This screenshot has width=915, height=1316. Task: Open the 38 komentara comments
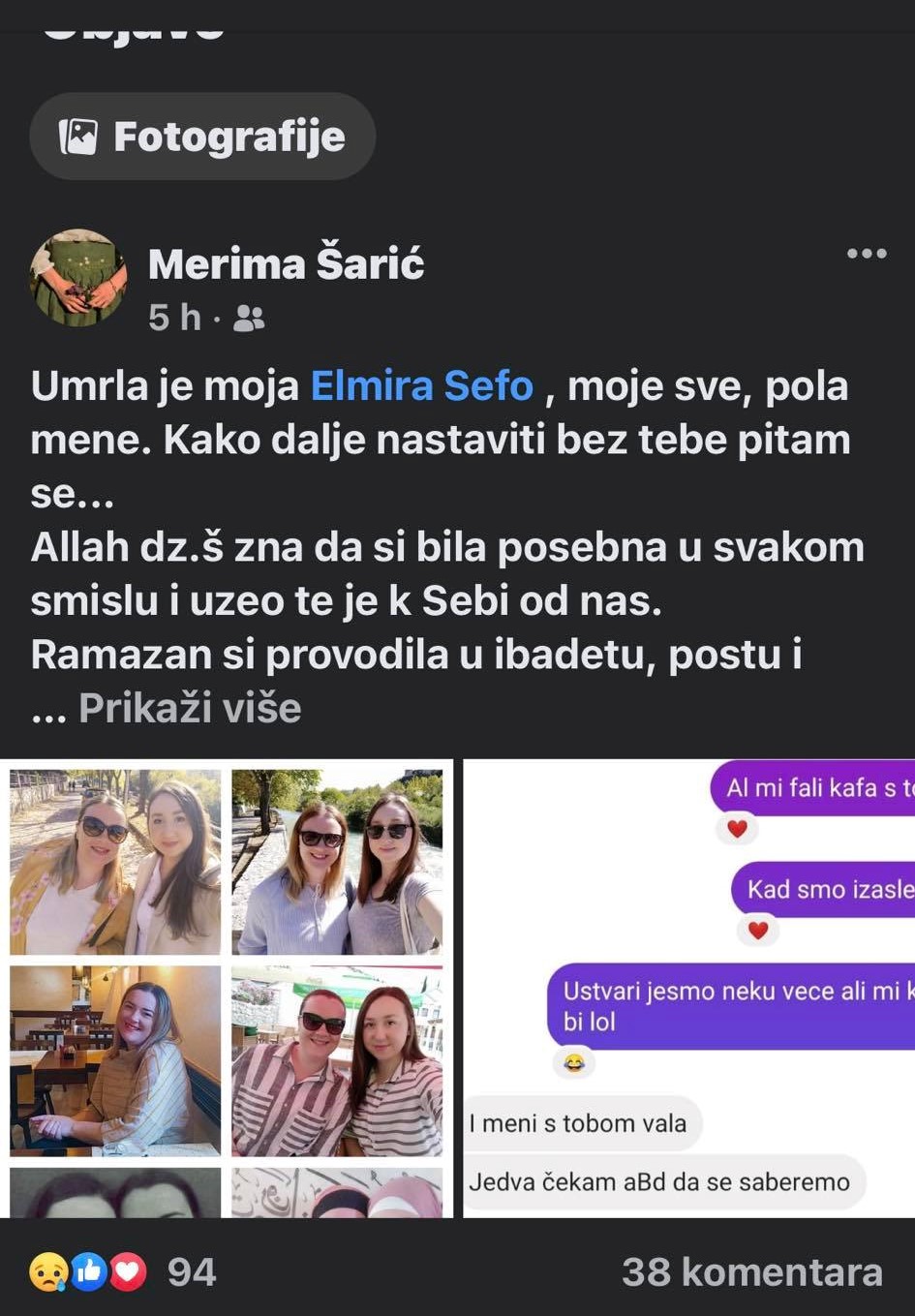(x=752, y=1272)
